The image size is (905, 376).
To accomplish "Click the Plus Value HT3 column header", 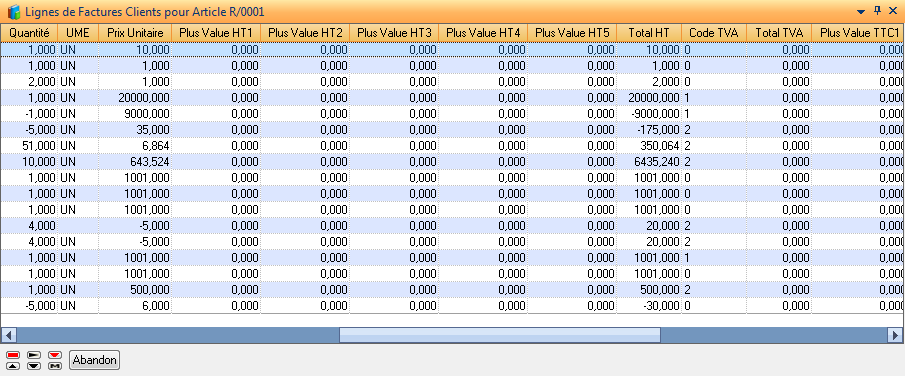I will 394,33.
